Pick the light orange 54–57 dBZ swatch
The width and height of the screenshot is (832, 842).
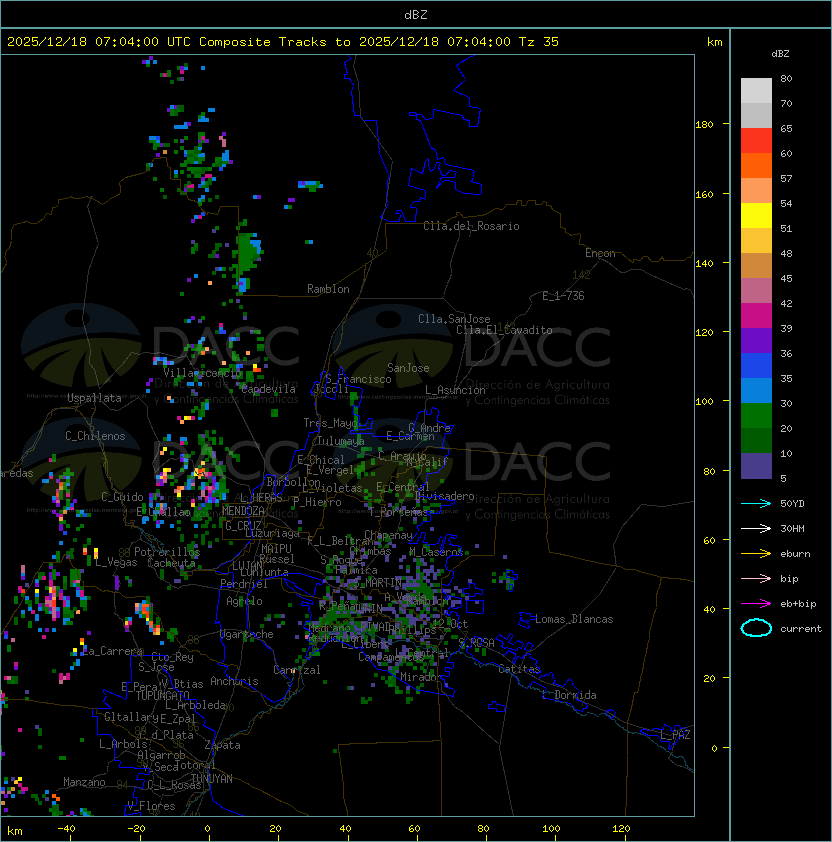(756, 191)
